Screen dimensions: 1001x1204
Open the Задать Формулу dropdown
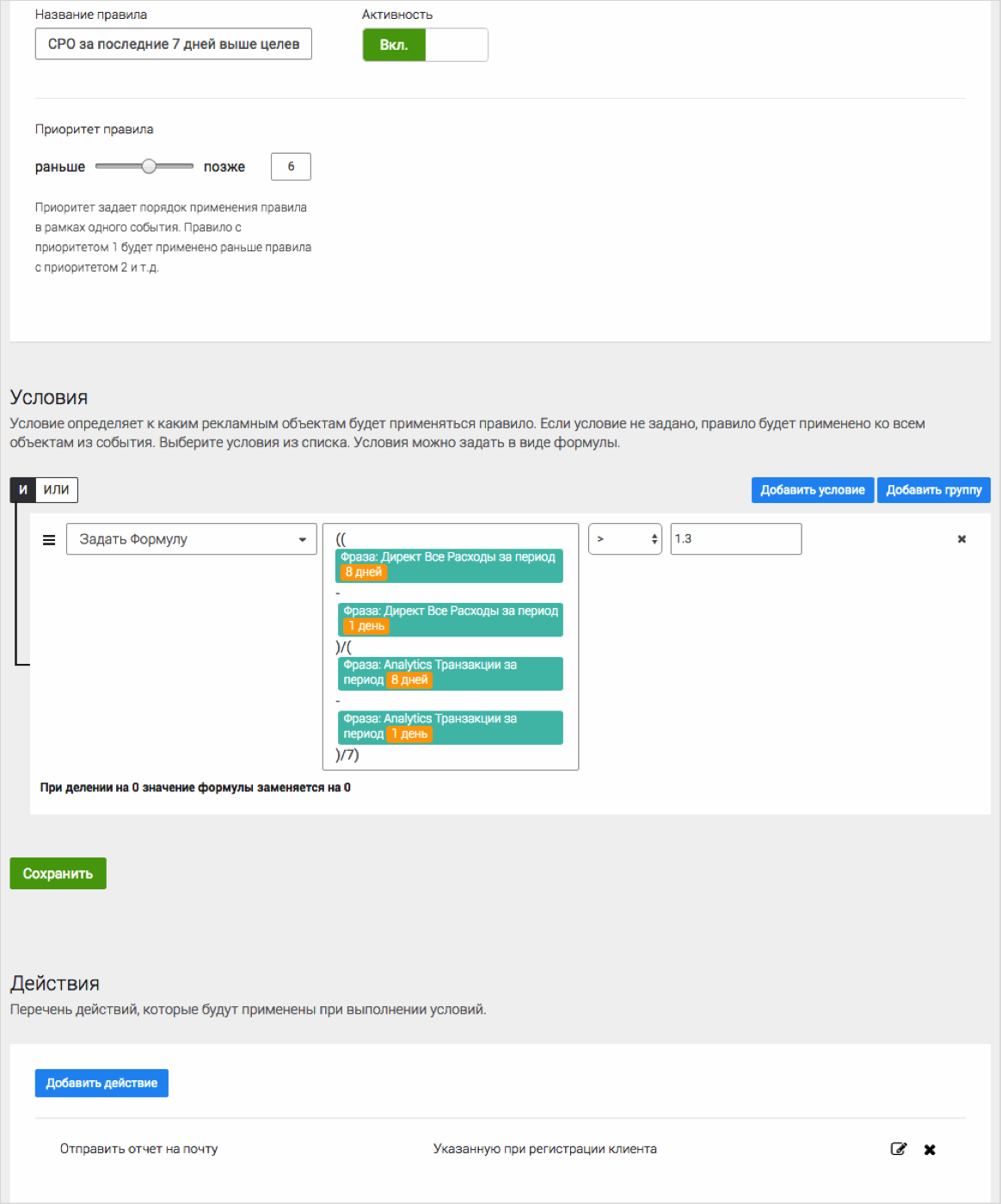point(192,539)
